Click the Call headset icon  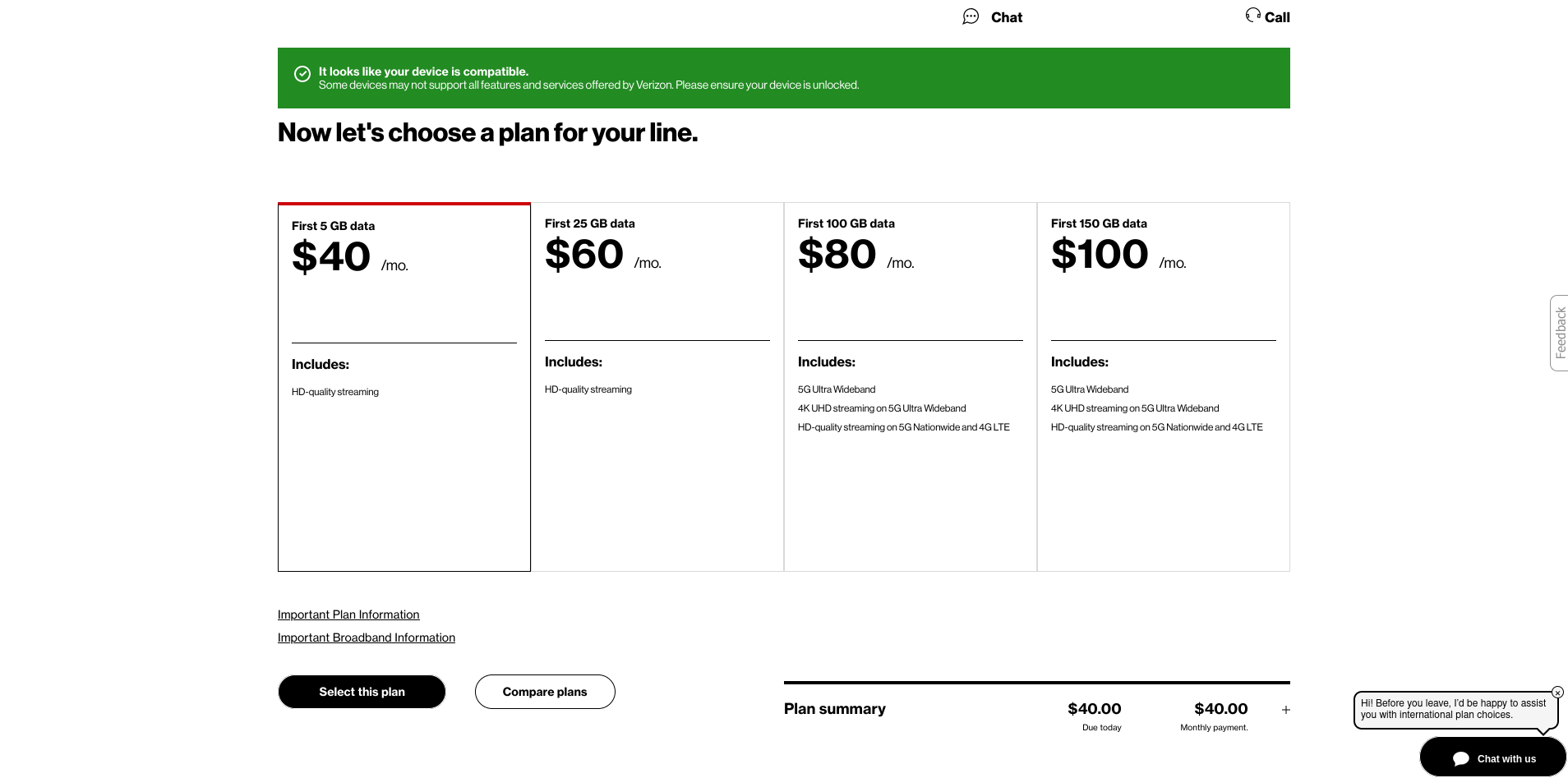coord(1252,15)
